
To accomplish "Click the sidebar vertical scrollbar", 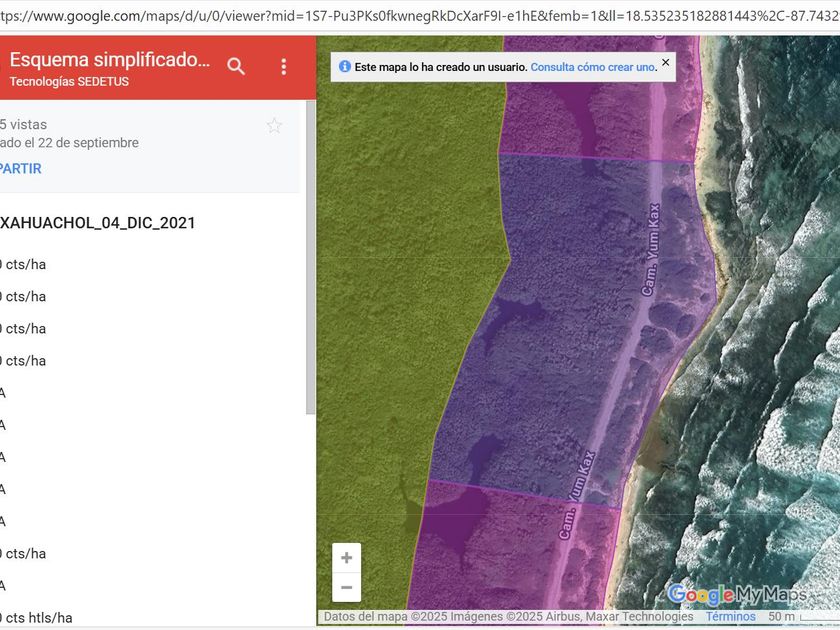I will click(x=310, y=260).
